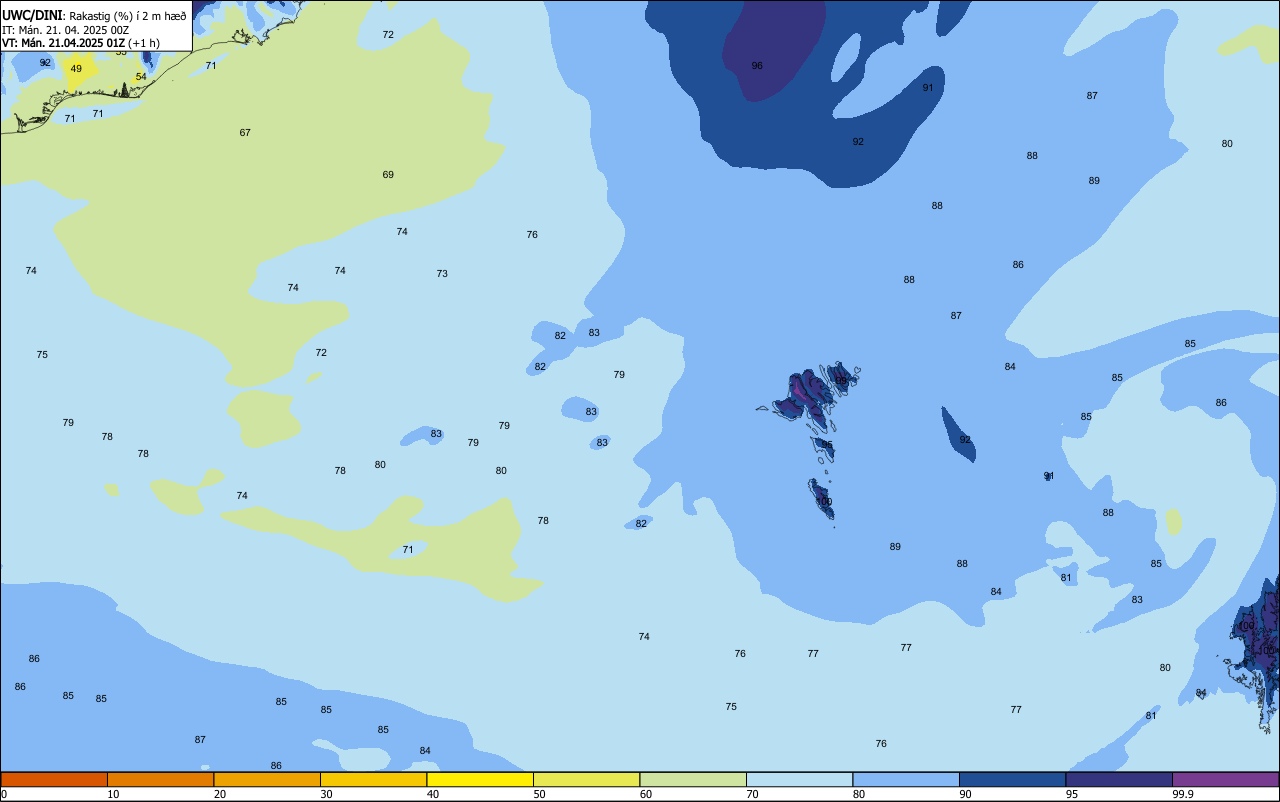This screenshot has height=802, width=1280.
Task: Click the humidity value 67
Action: [245, 132]
